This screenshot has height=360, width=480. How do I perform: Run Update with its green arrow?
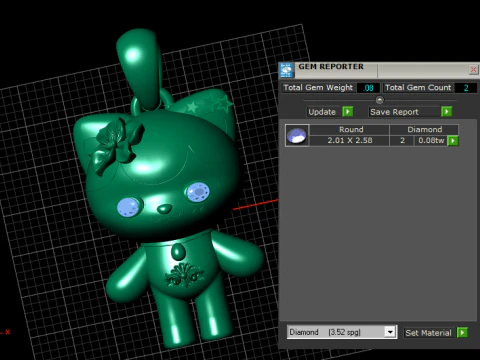tap(348, 111)
